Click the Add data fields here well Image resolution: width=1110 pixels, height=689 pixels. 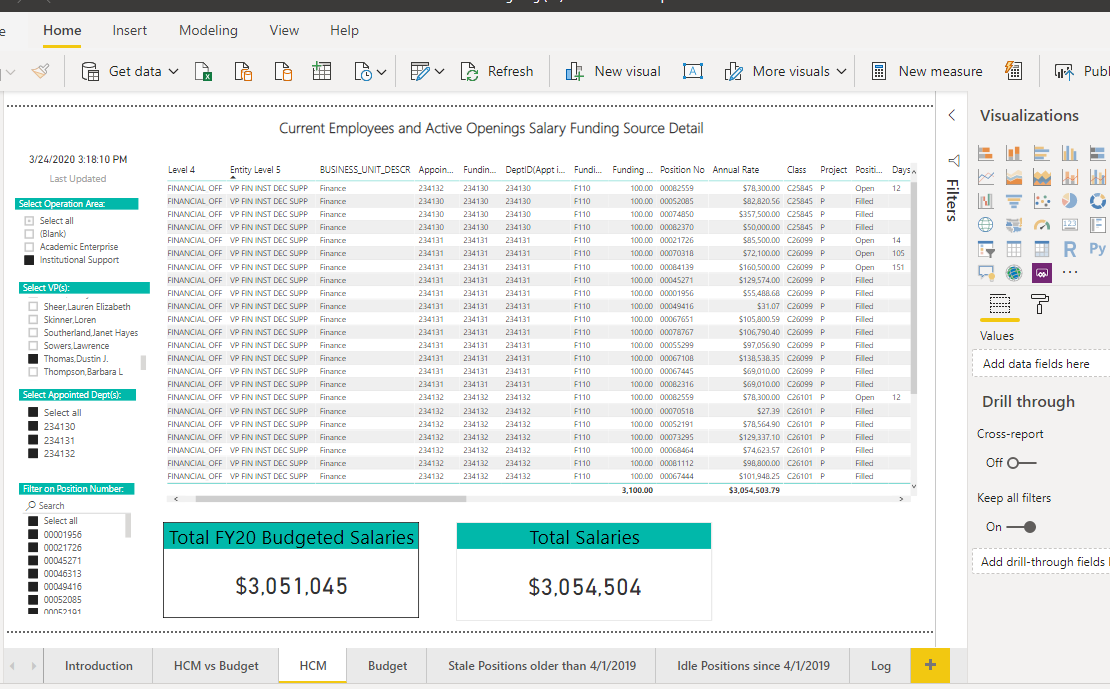(x=1041, y=364)
